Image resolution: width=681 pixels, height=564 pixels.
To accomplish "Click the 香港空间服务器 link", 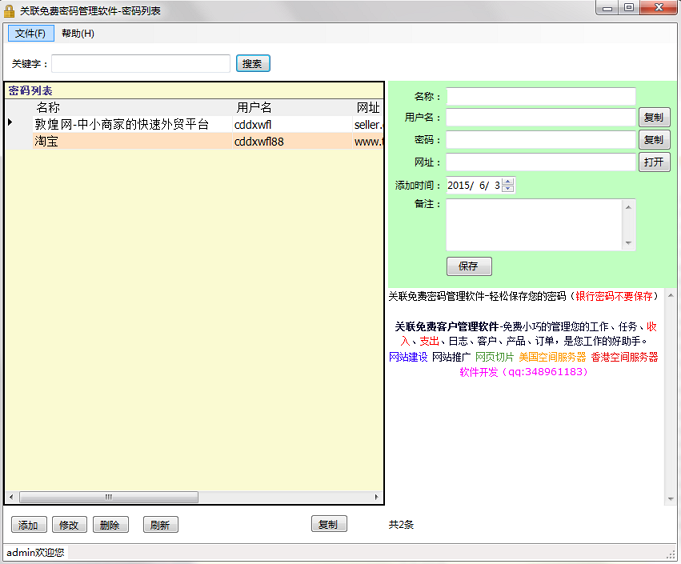I will click(x=624, y=357).
